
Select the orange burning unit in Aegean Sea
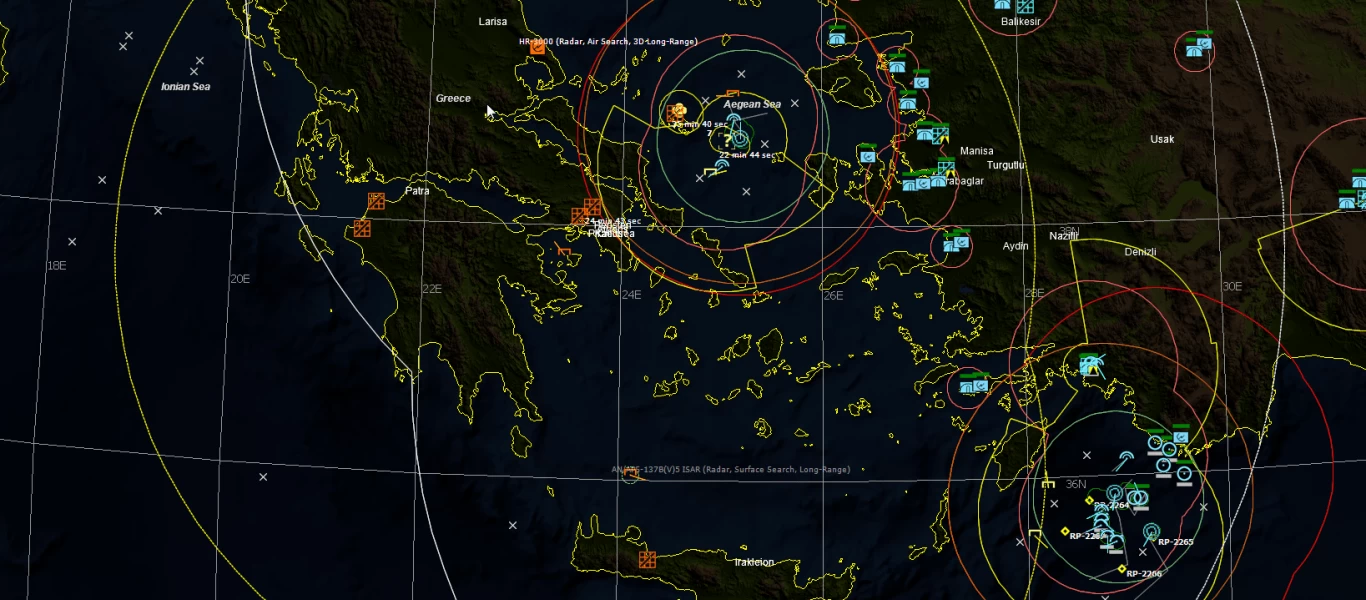679,109
